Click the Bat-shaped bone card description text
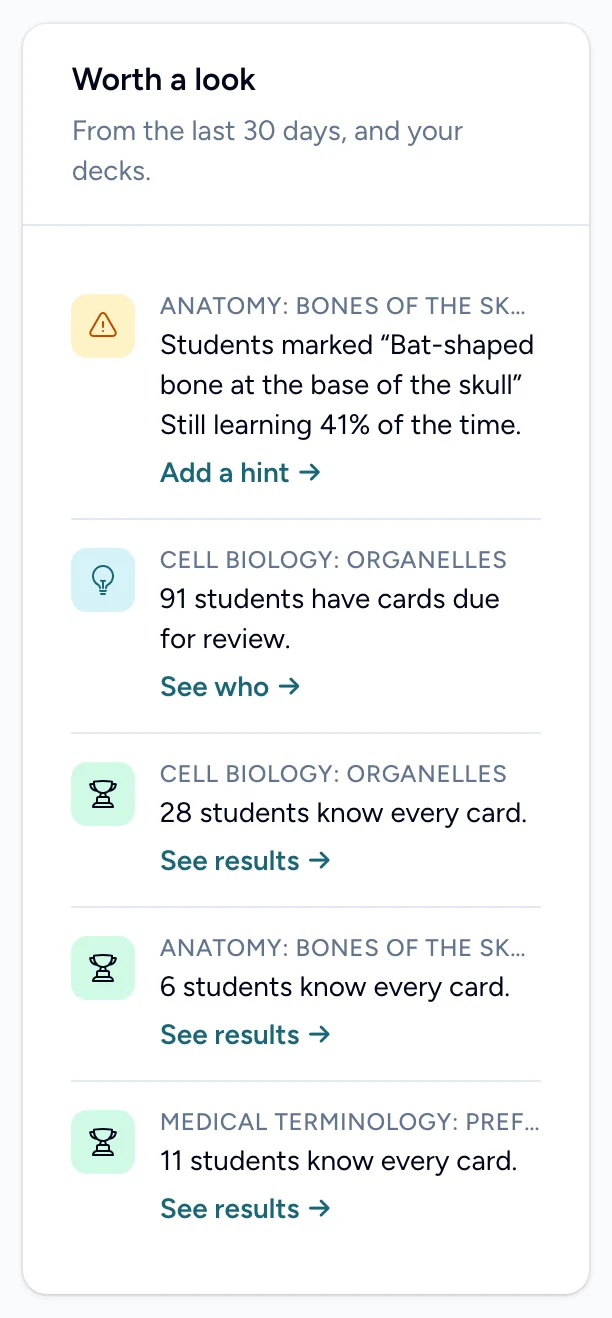Image resolution: width=612 pixels, height=1318 pixels. tap(347, 385)
